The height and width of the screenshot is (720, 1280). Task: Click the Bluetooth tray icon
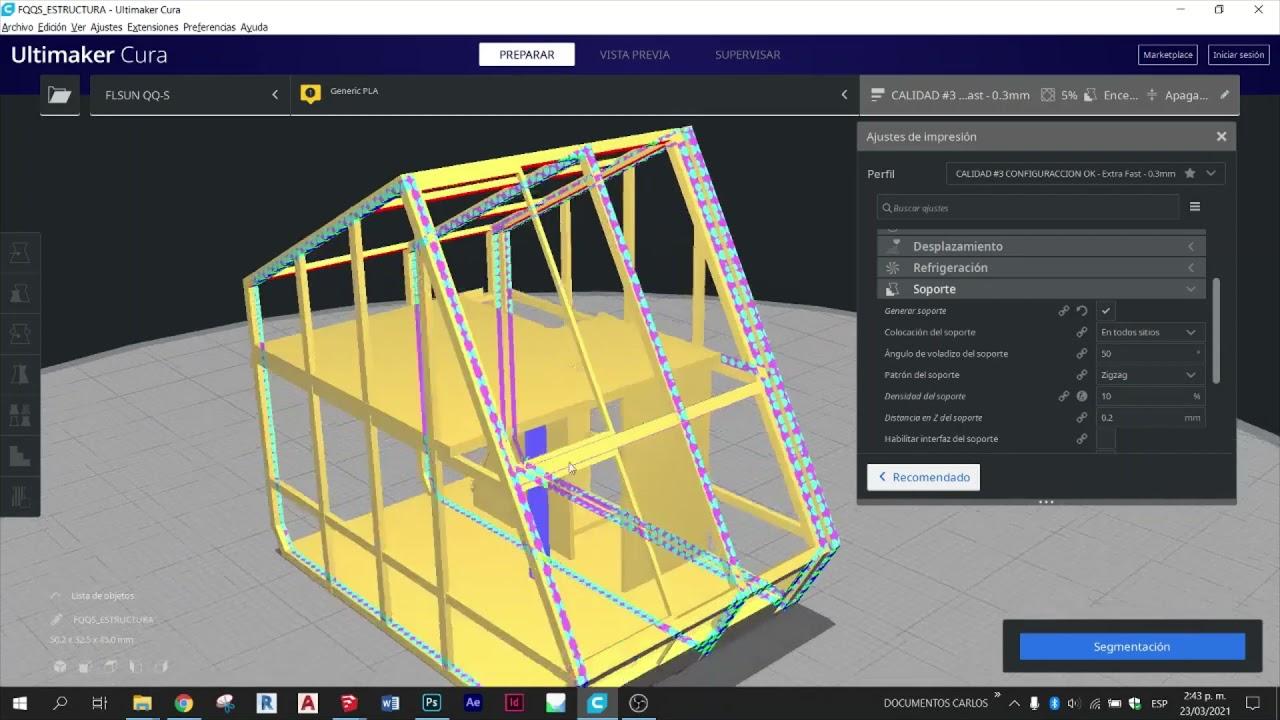(x=1054, y=703)
